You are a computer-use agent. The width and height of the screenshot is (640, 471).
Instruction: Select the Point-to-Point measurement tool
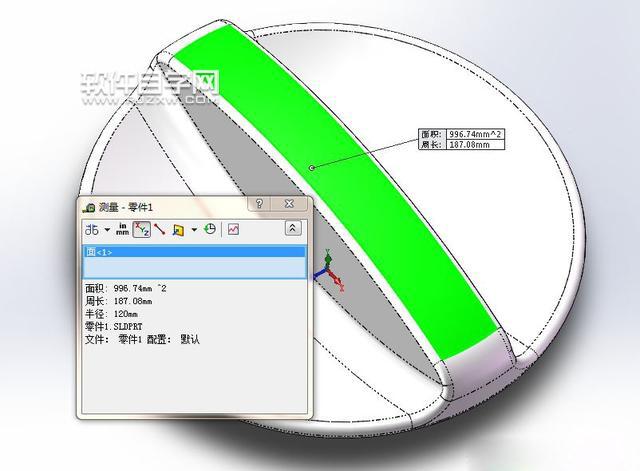pyautogui.click(x=160, y=229)
